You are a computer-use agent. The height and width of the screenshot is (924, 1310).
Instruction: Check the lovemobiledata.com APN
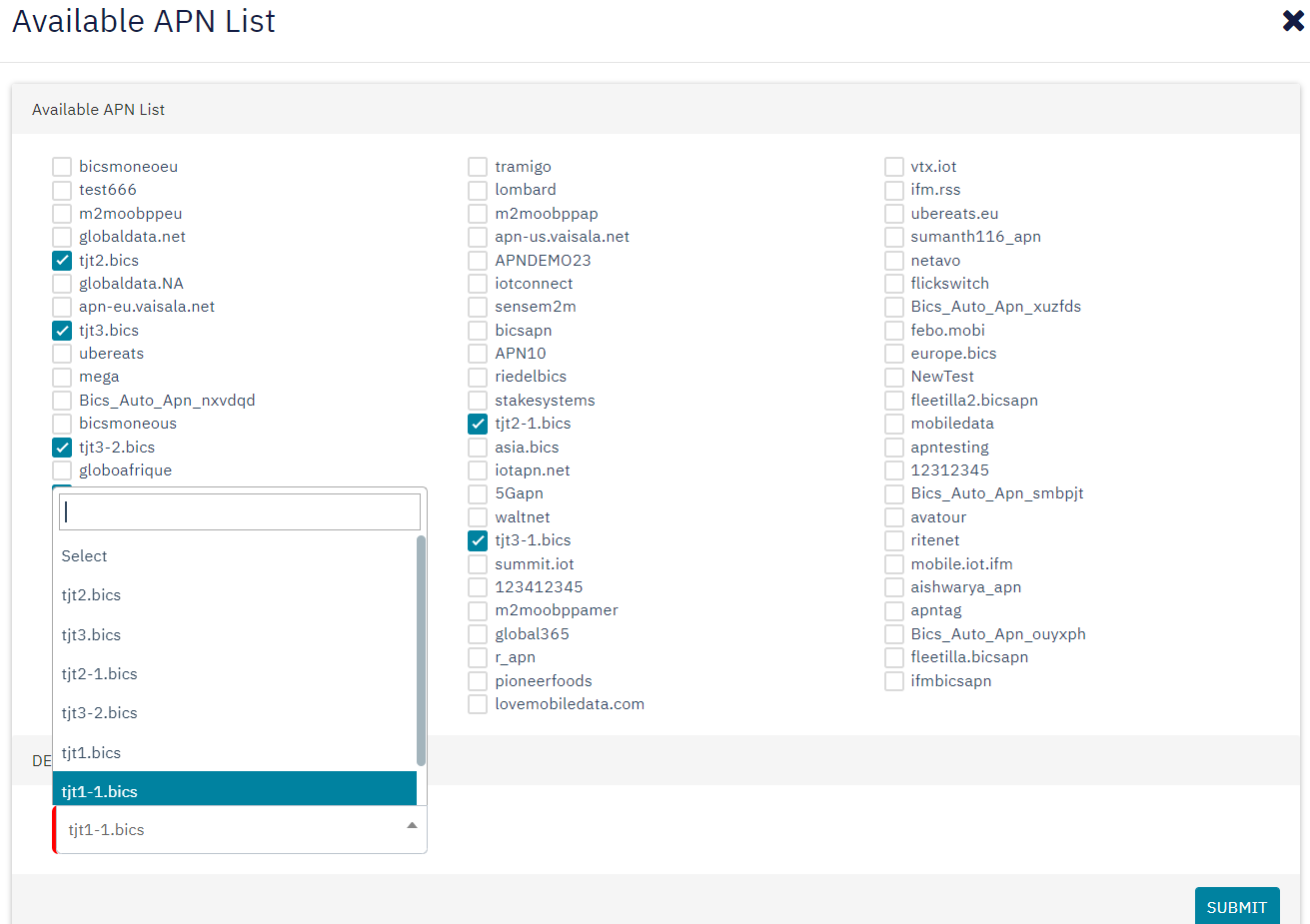point(477,703)
